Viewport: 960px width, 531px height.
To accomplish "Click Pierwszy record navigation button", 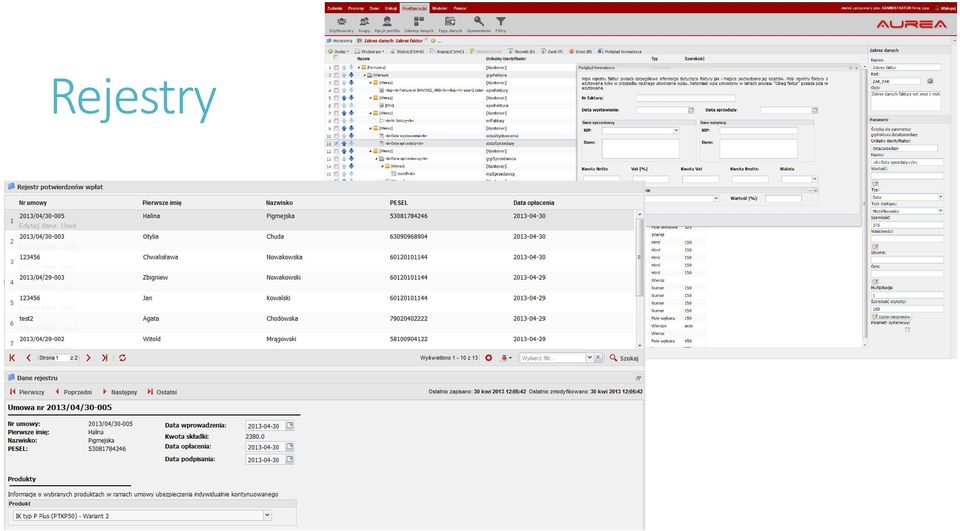I will [x=27, y=392].
